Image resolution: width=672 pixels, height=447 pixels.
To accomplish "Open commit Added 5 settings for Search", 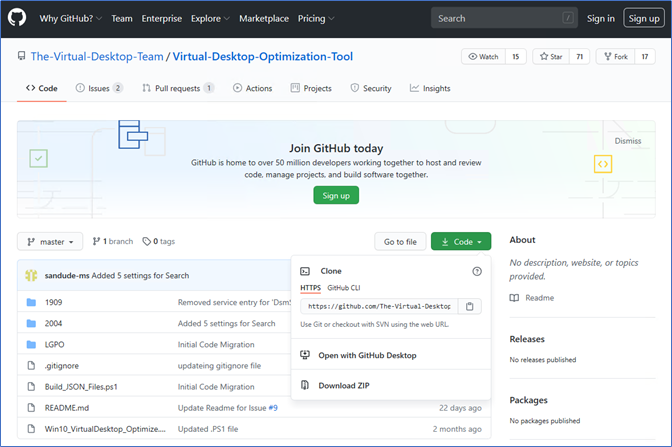I will tap(140, 276).
